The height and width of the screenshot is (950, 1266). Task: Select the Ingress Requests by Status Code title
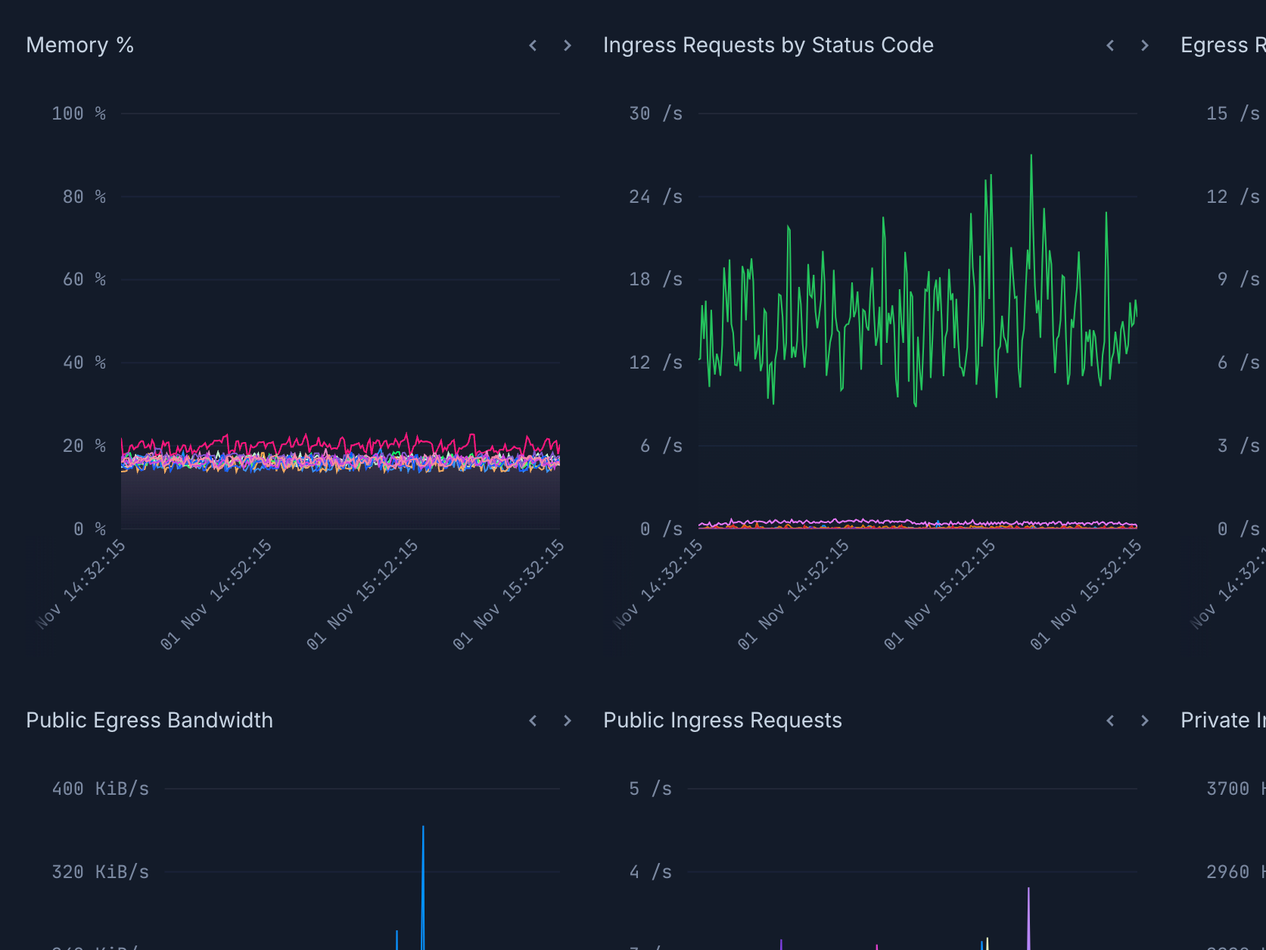point(768,45)
